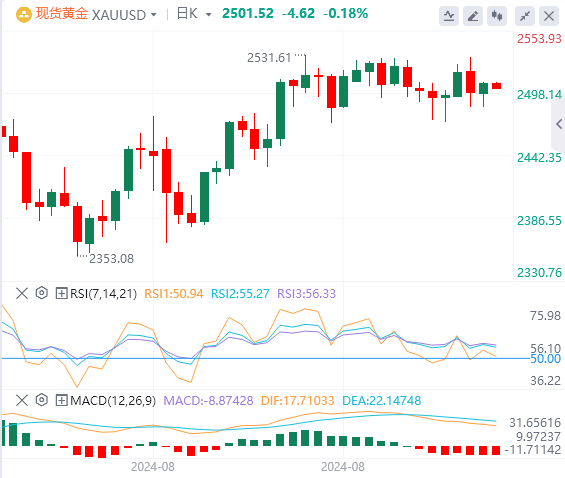Click the RSI 36.22 axis label
This screenshot has width=565, height=478.
click(546, 381)
